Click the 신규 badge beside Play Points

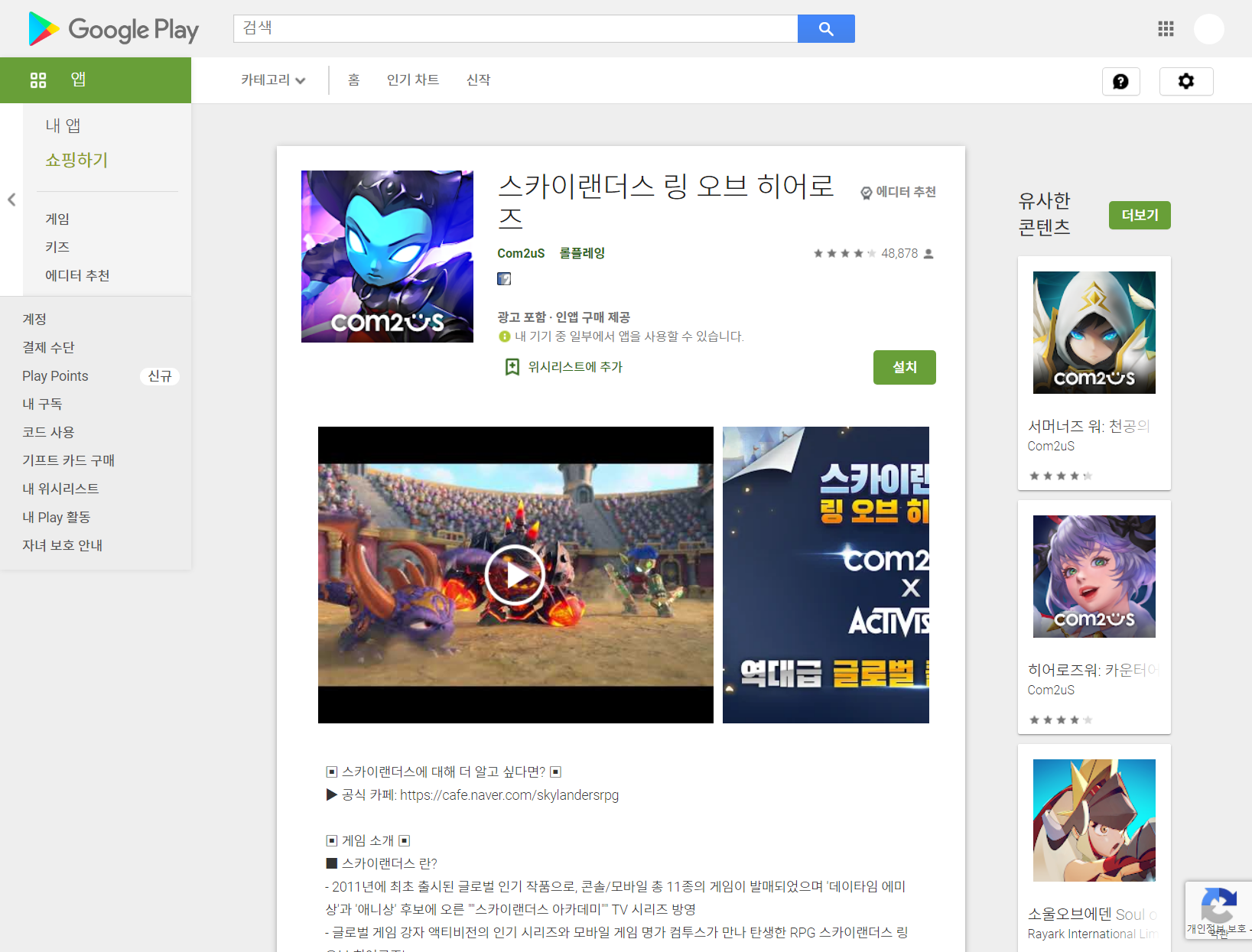click(x=160, y=376)
